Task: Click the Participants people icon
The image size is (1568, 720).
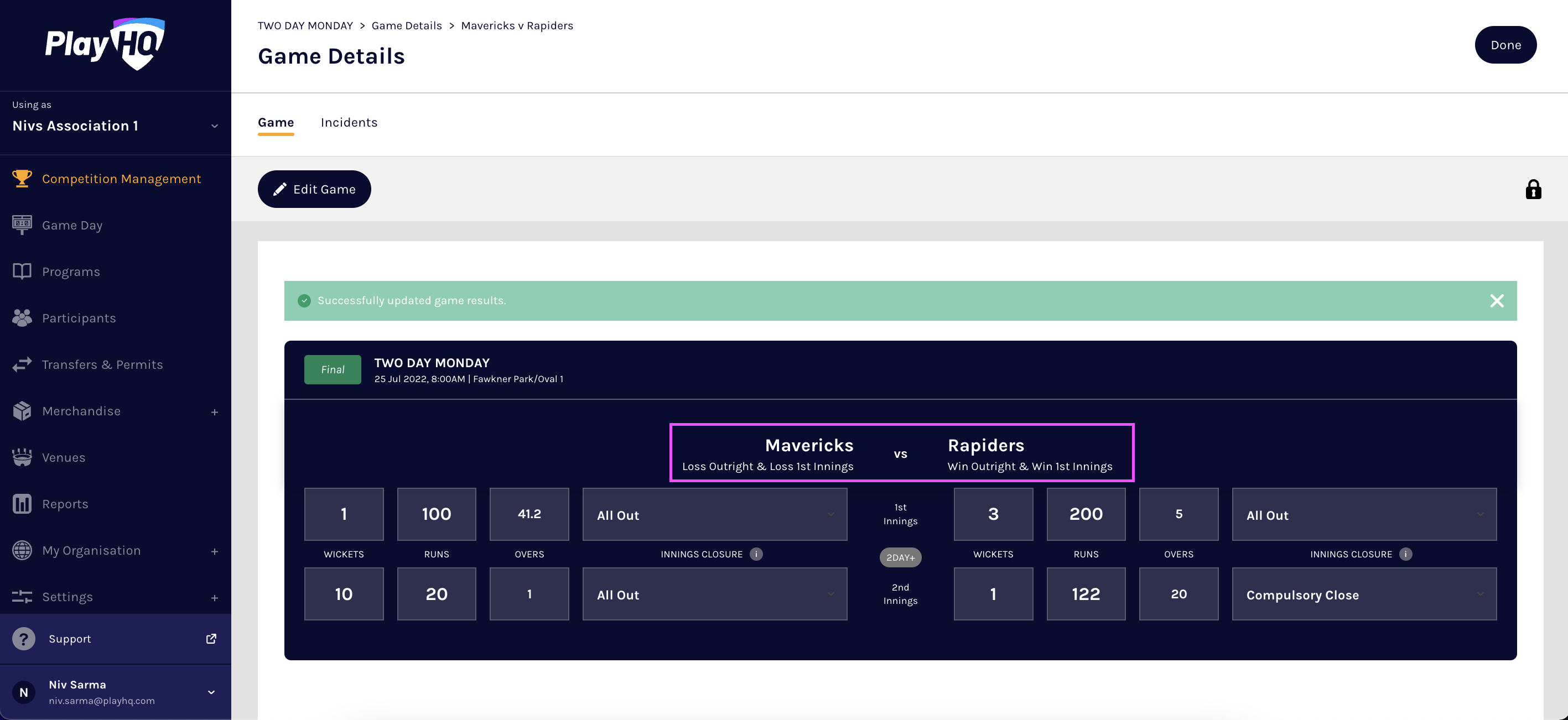Action: click(22, 318)
